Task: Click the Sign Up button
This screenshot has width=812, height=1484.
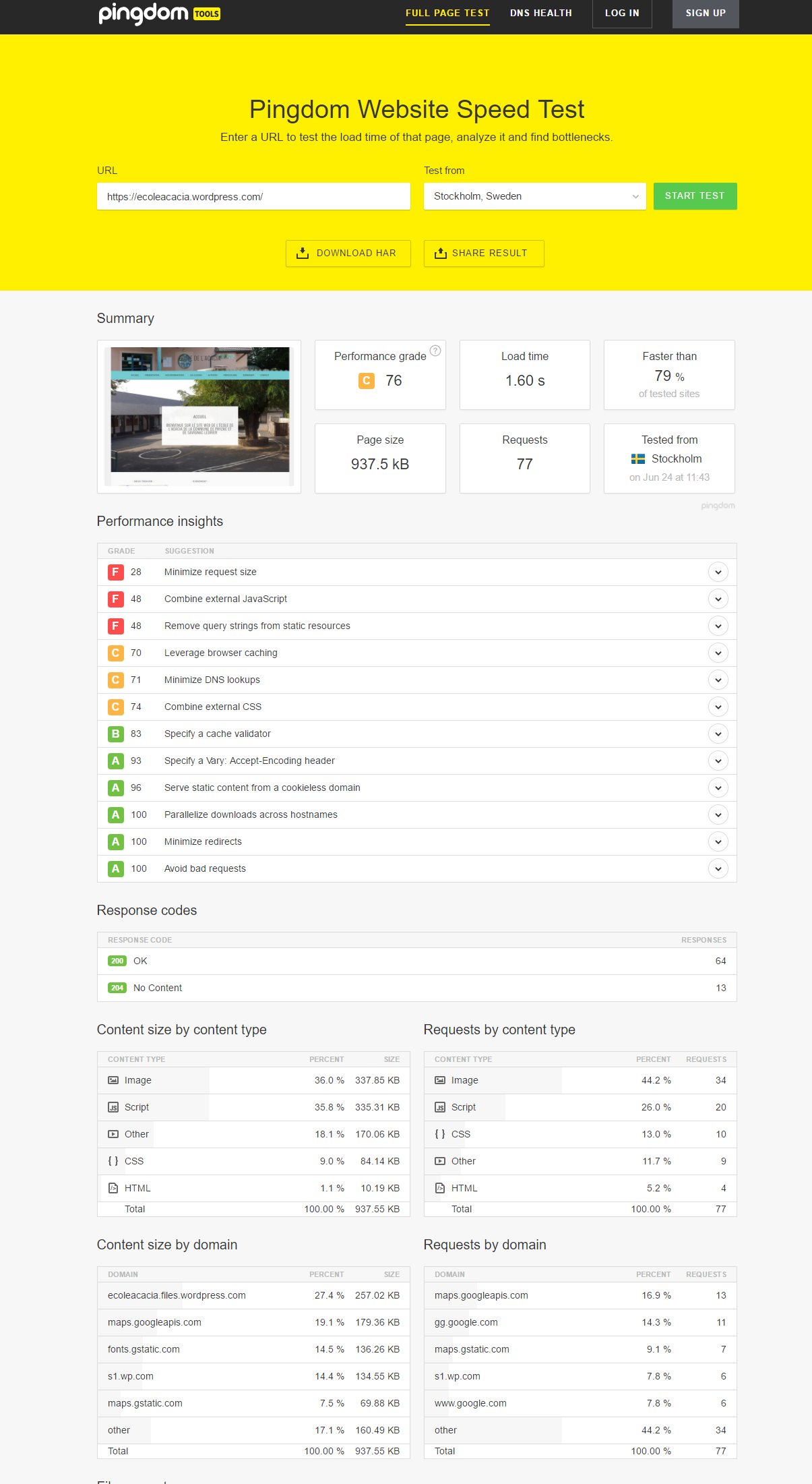Action: pos(706,13)
